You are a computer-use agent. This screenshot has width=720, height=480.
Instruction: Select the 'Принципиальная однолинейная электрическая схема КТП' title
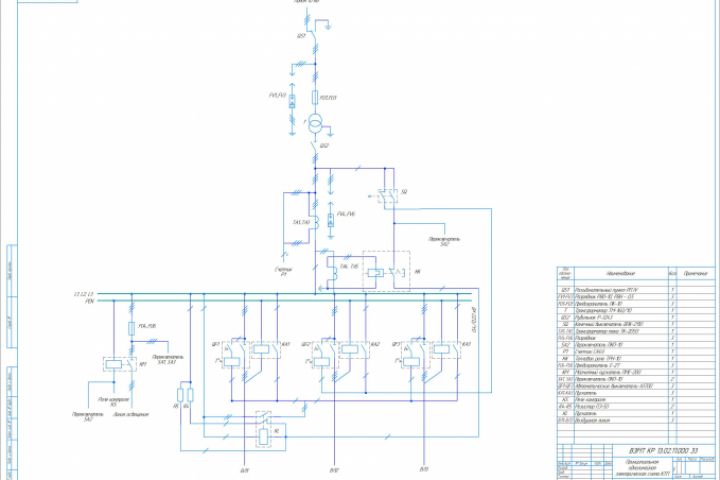point(642,468)
